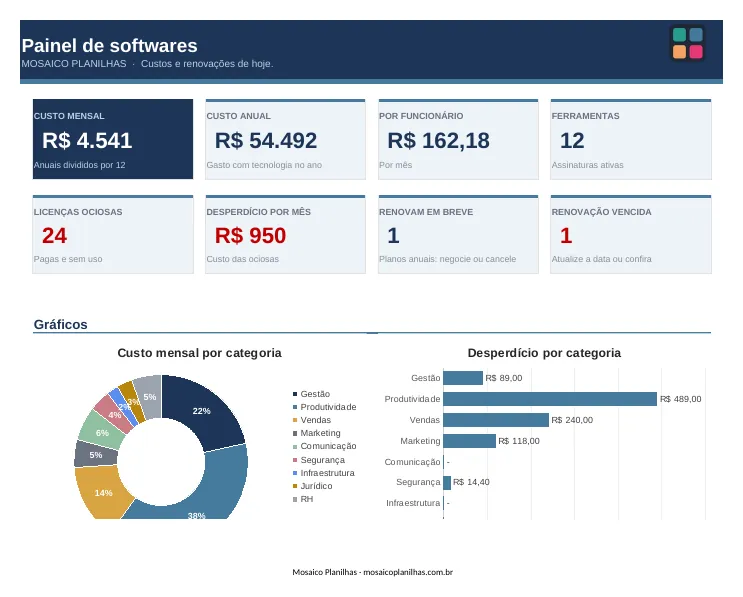Viewport: 743px width, 597px height.
Task: Select the 'R$ 14,40' bar data label
Action: 471,482
